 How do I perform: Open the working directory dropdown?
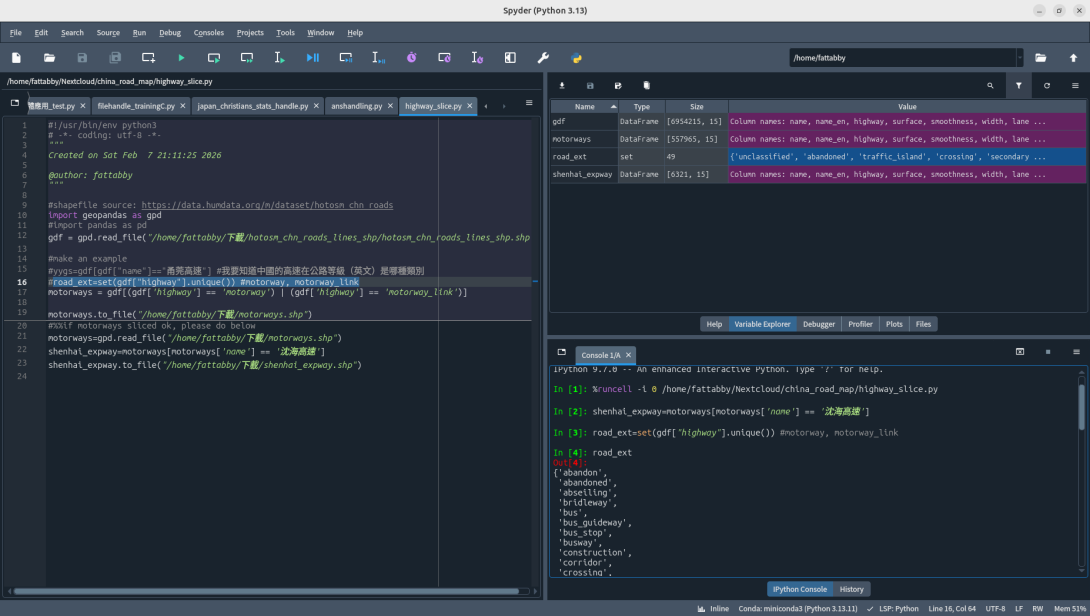tap(1020, 57)
